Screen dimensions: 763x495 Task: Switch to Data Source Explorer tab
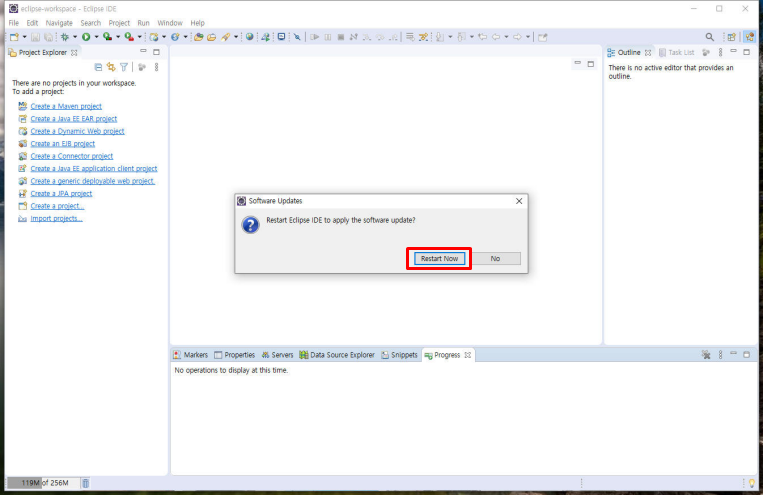tap(337, 355)
